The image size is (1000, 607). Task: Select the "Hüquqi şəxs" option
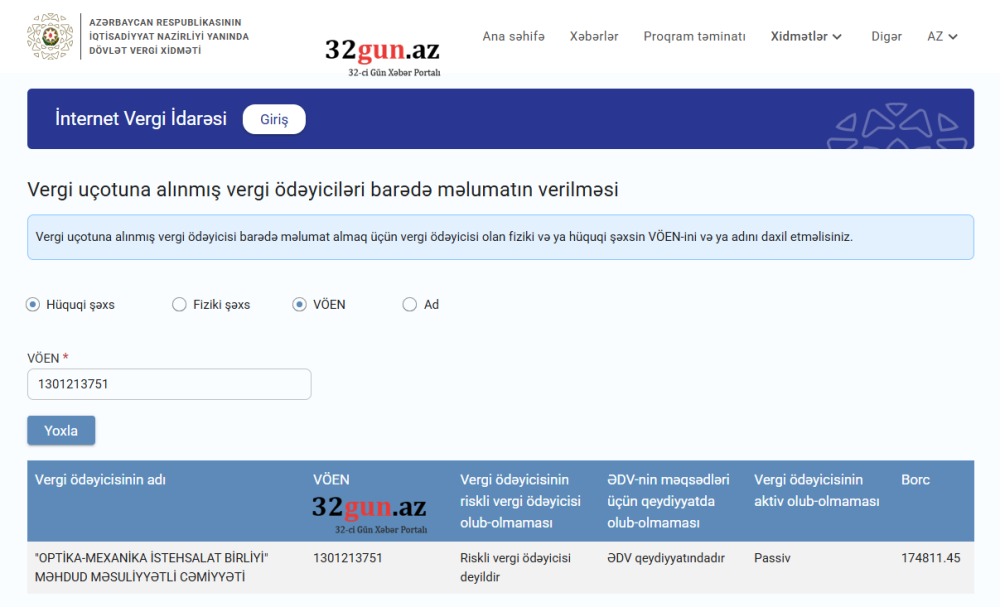pyautogui.click(x=32, y=304)
